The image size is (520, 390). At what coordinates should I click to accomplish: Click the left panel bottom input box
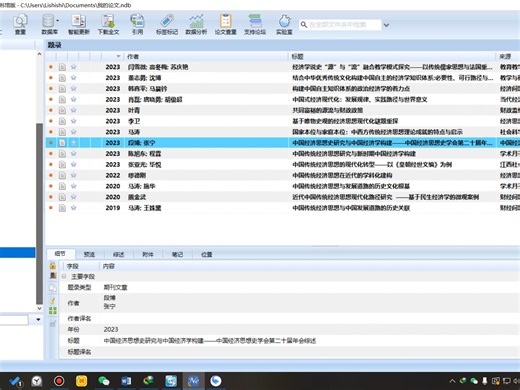point(14,320)
